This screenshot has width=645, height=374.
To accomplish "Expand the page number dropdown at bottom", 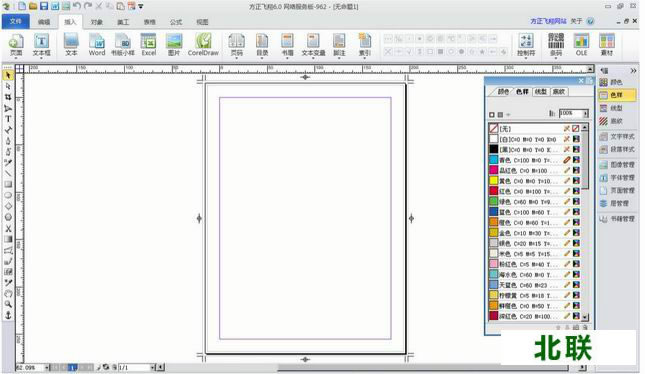I will [x=152, y=367].
